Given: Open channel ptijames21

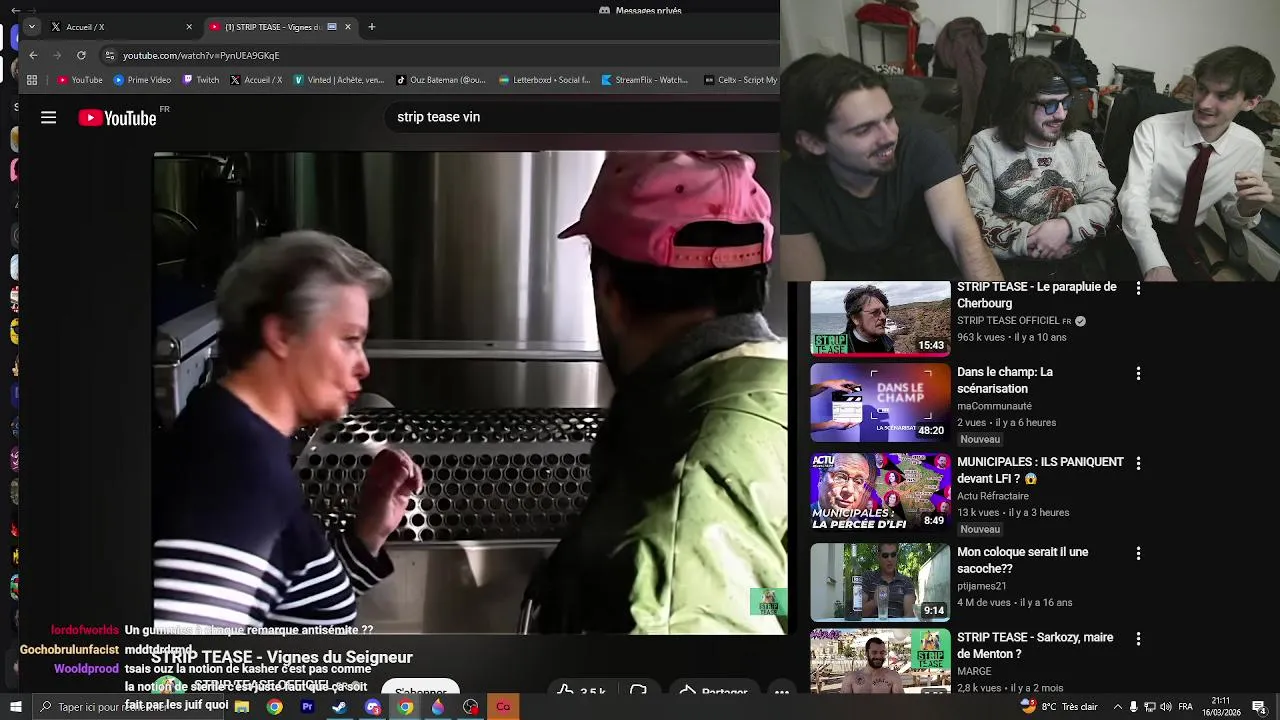Looking at the screenshot, I should pos(982,586).
